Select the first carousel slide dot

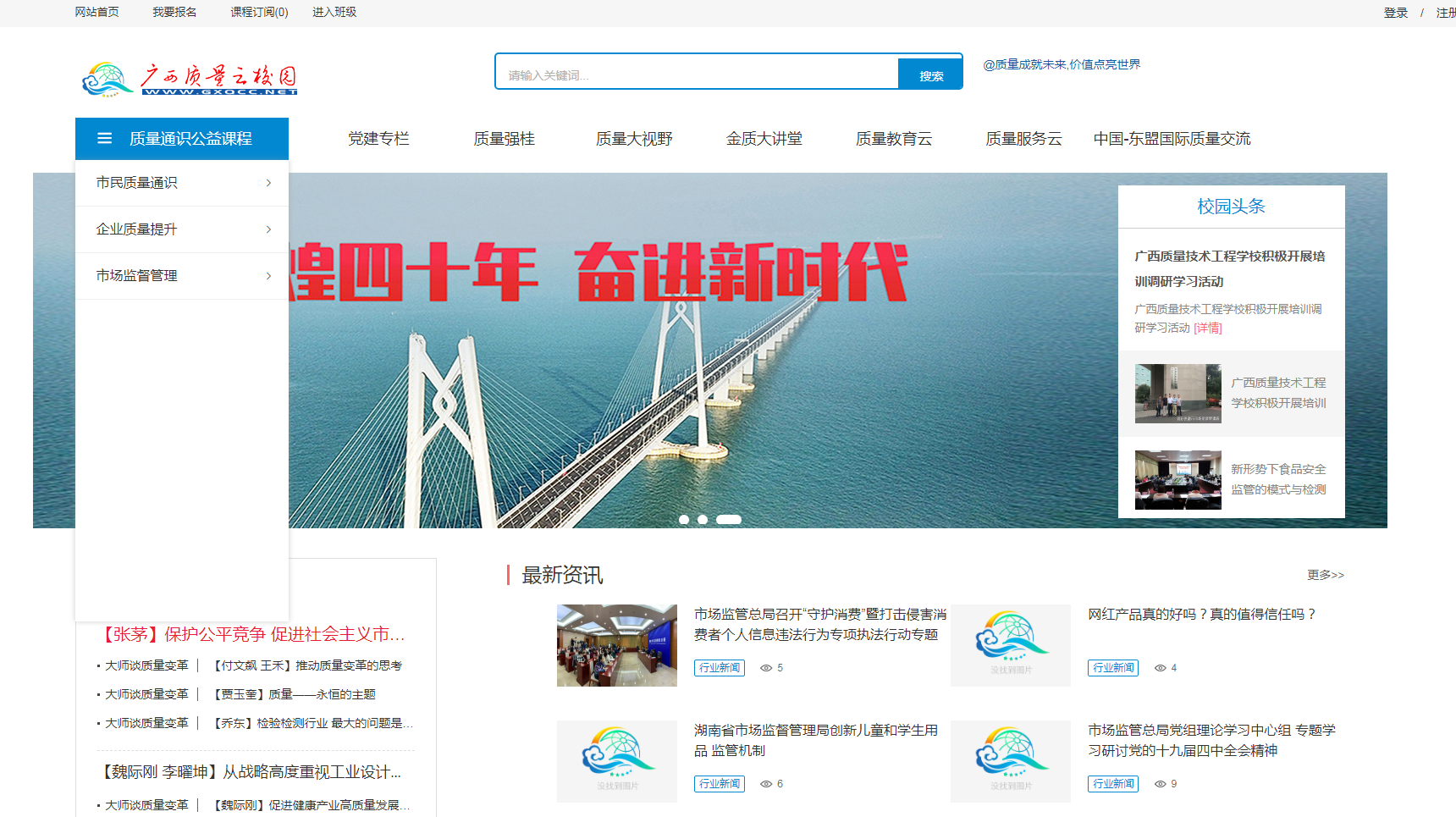tap(684, 520)
